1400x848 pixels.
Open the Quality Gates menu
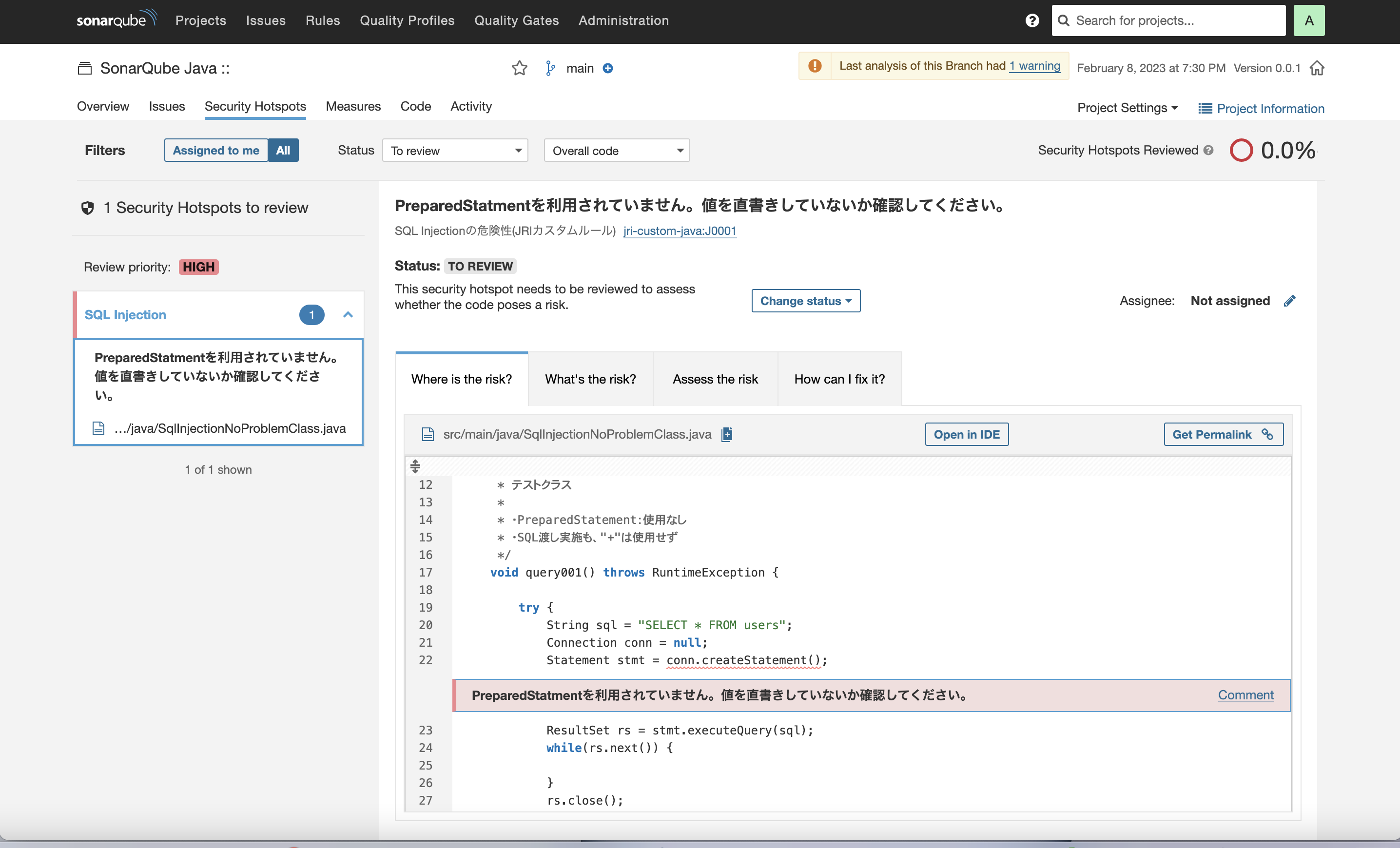(517, 20)
